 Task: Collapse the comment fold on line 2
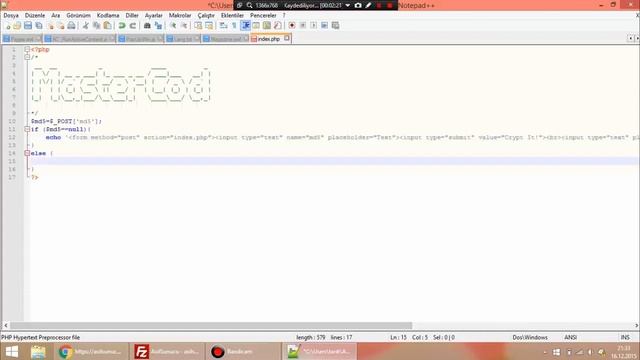[x=27, y=57]
